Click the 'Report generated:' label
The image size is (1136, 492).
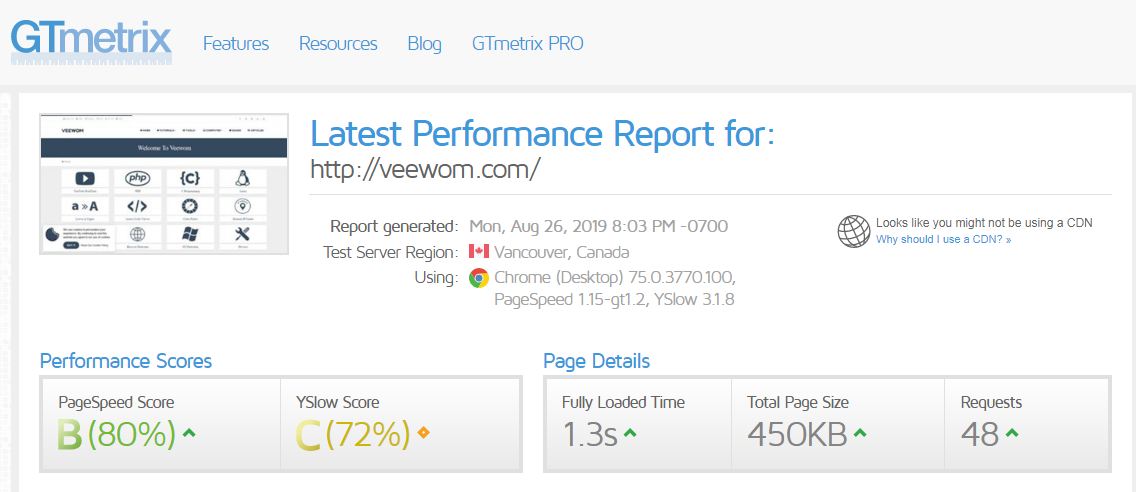394,226
